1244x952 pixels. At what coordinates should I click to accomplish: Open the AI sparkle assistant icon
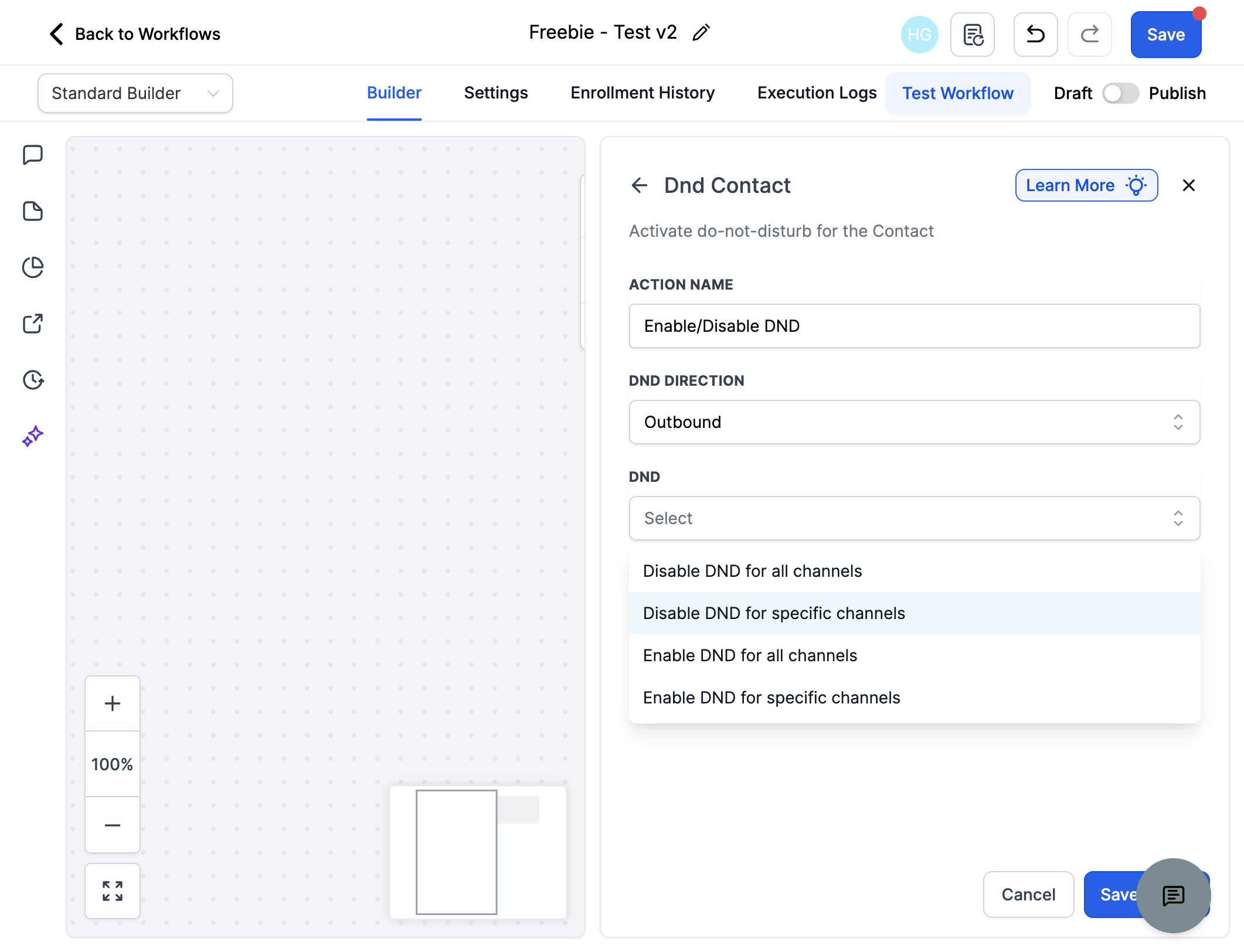point(33,436)
